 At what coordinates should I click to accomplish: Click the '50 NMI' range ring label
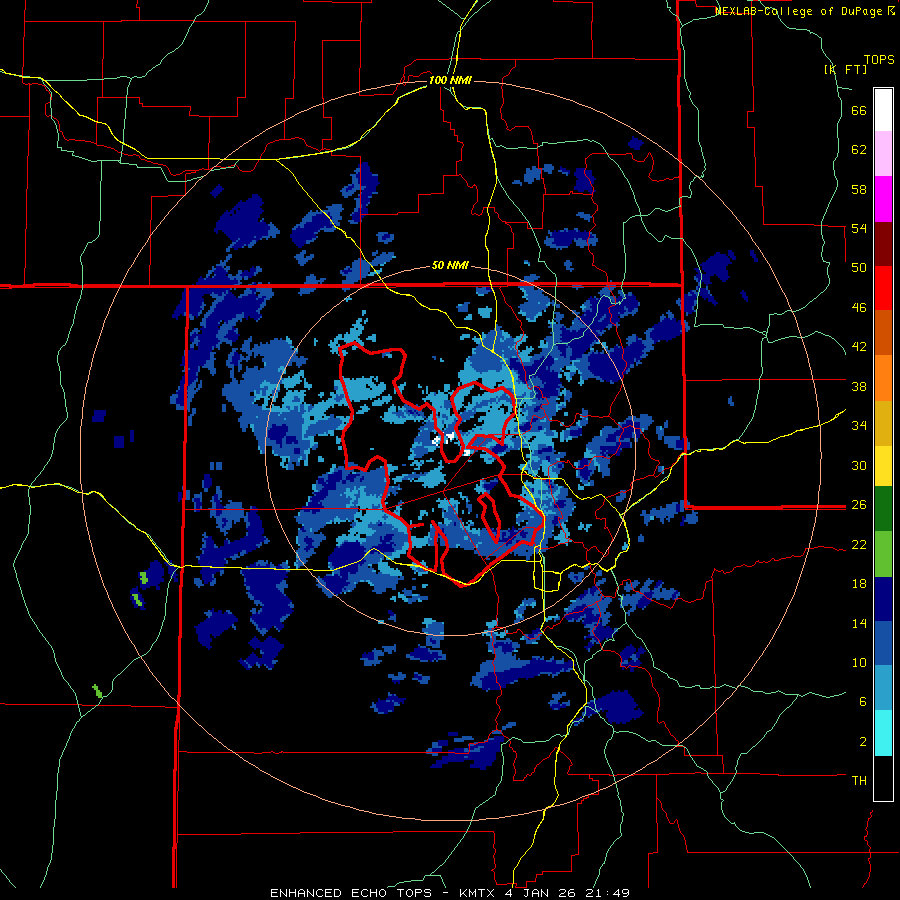coord(450,265)
